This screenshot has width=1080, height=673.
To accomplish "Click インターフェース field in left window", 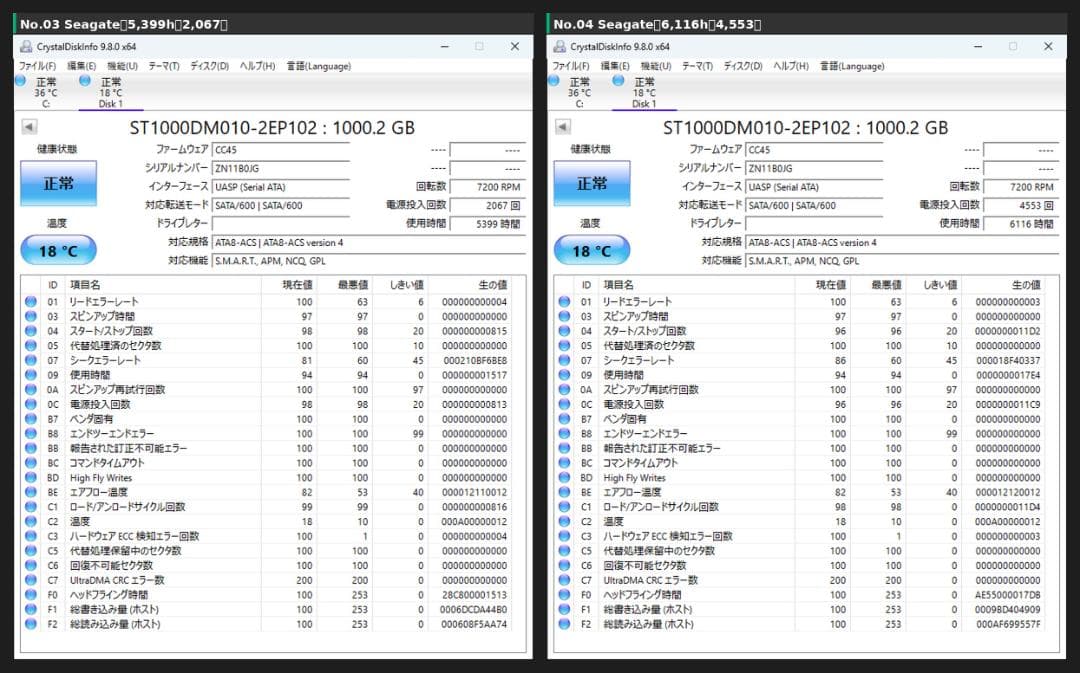I will tap(281, 187).
